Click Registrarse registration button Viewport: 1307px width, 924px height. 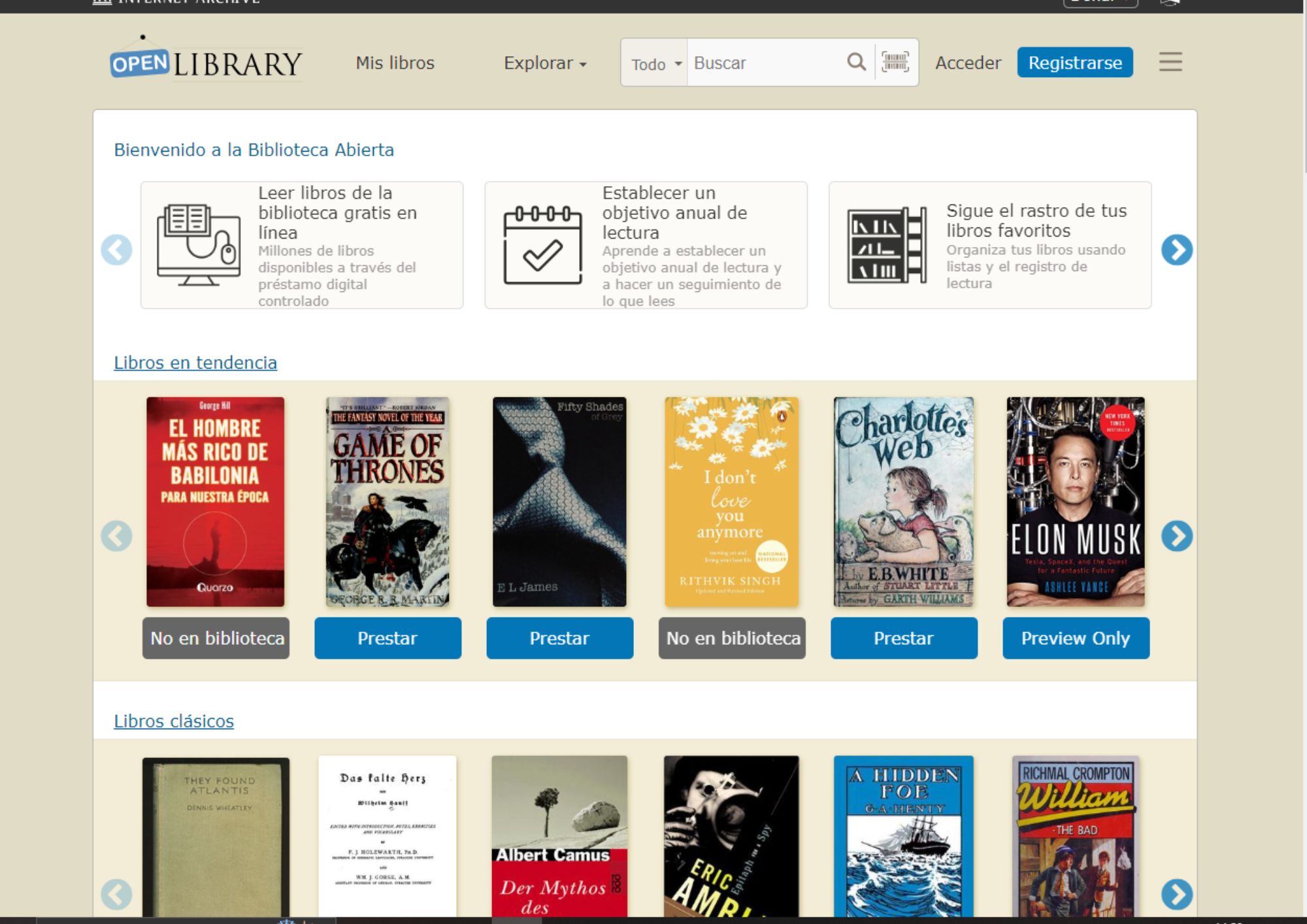[1076, 63]
